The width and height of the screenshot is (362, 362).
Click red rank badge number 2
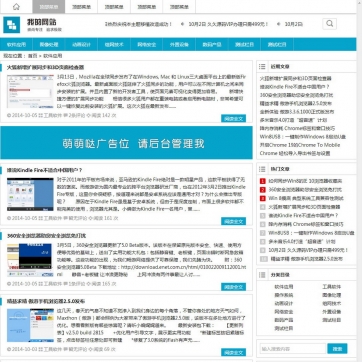(262, 190)
